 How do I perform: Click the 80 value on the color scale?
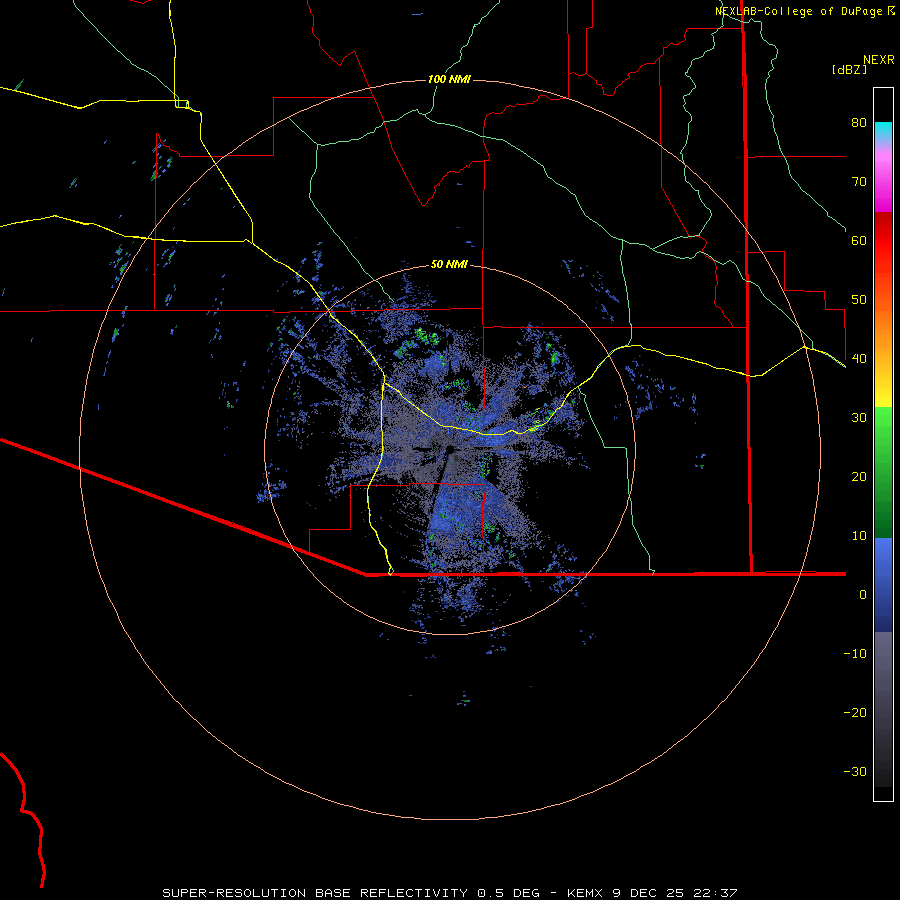[859, 123]
